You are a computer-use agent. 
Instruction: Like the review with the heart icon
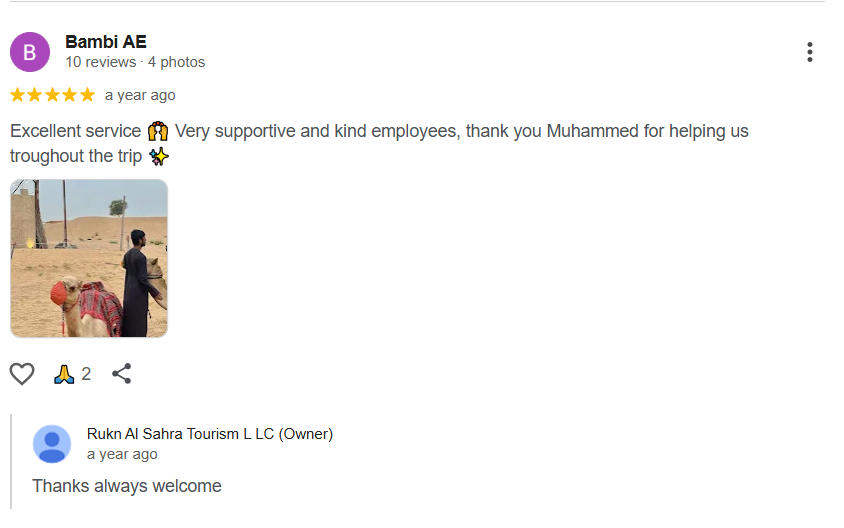click(22, 374)
